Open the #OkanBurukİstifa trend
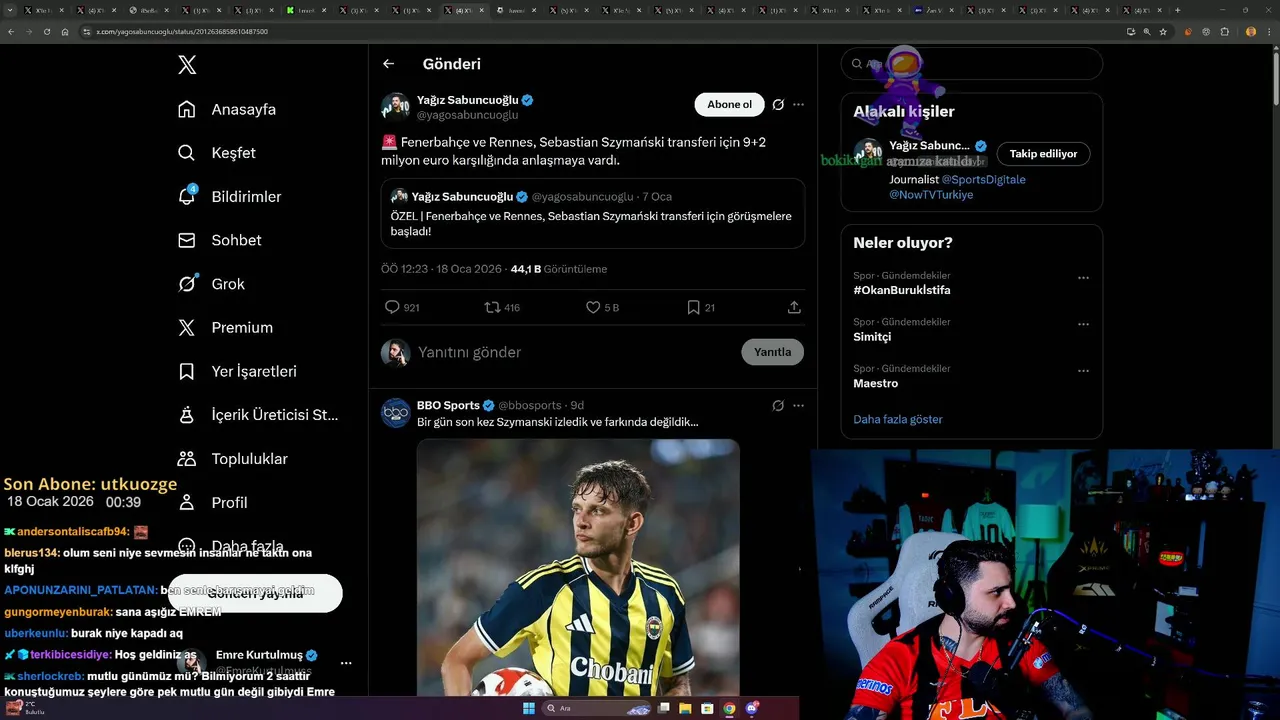 [902, 290]
